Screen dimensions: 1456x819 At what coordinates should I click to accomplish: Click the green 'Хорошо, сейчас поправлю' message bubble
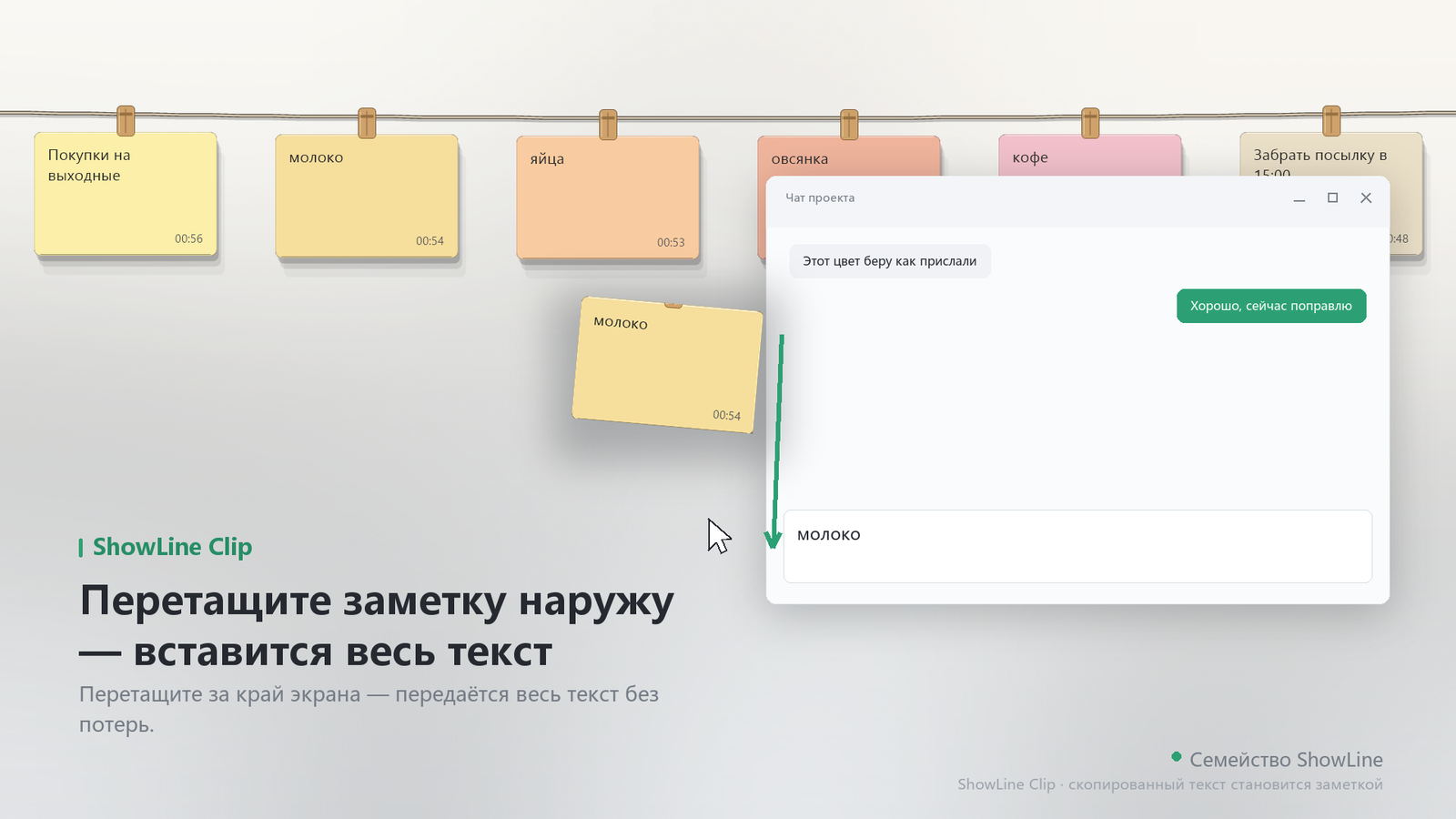1271,306
